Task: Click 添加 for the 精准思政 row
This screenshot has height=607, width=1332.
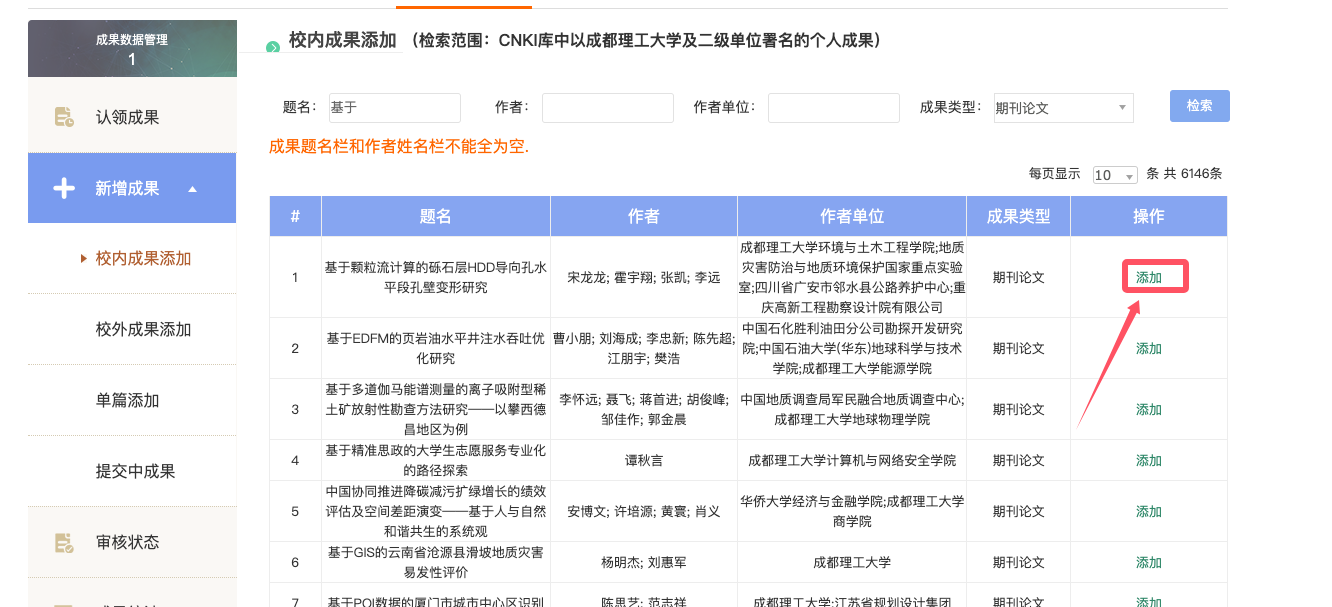Action: tap(1149, 461)
